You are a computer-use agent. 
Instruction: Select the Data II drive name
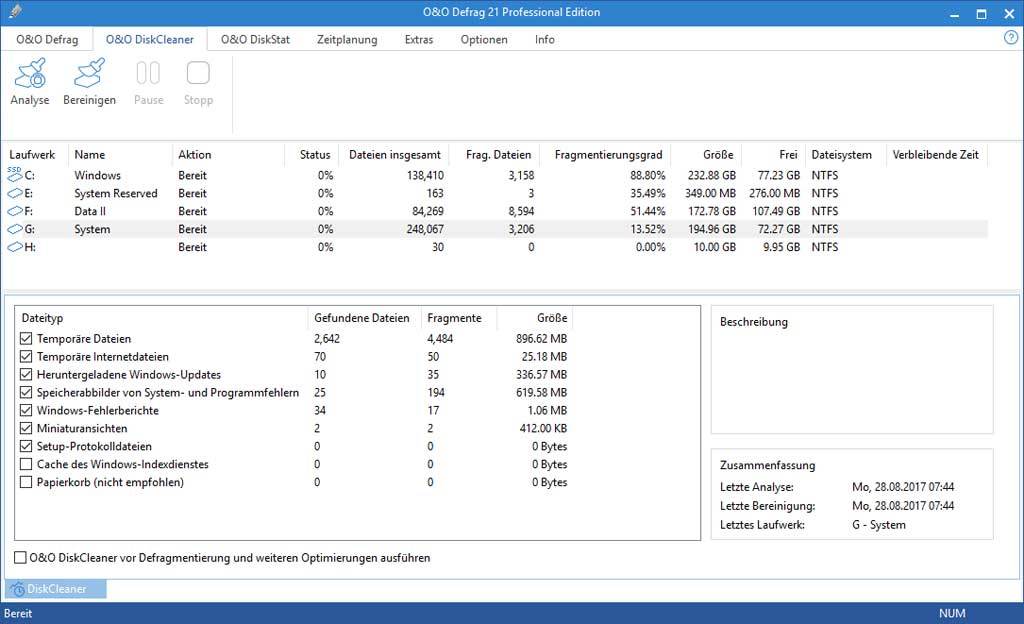[90, 211]
